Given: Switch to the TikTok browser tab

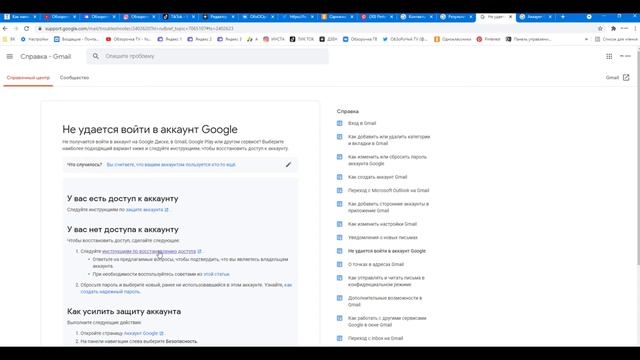Looking at the screenshot, I should [180, 17].
